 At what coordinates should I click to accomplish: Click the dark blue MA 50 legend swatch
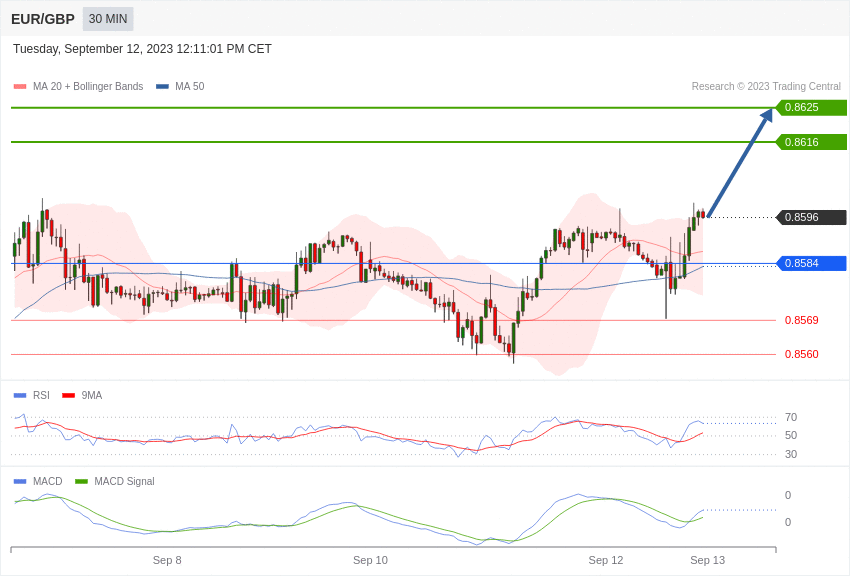162,87
